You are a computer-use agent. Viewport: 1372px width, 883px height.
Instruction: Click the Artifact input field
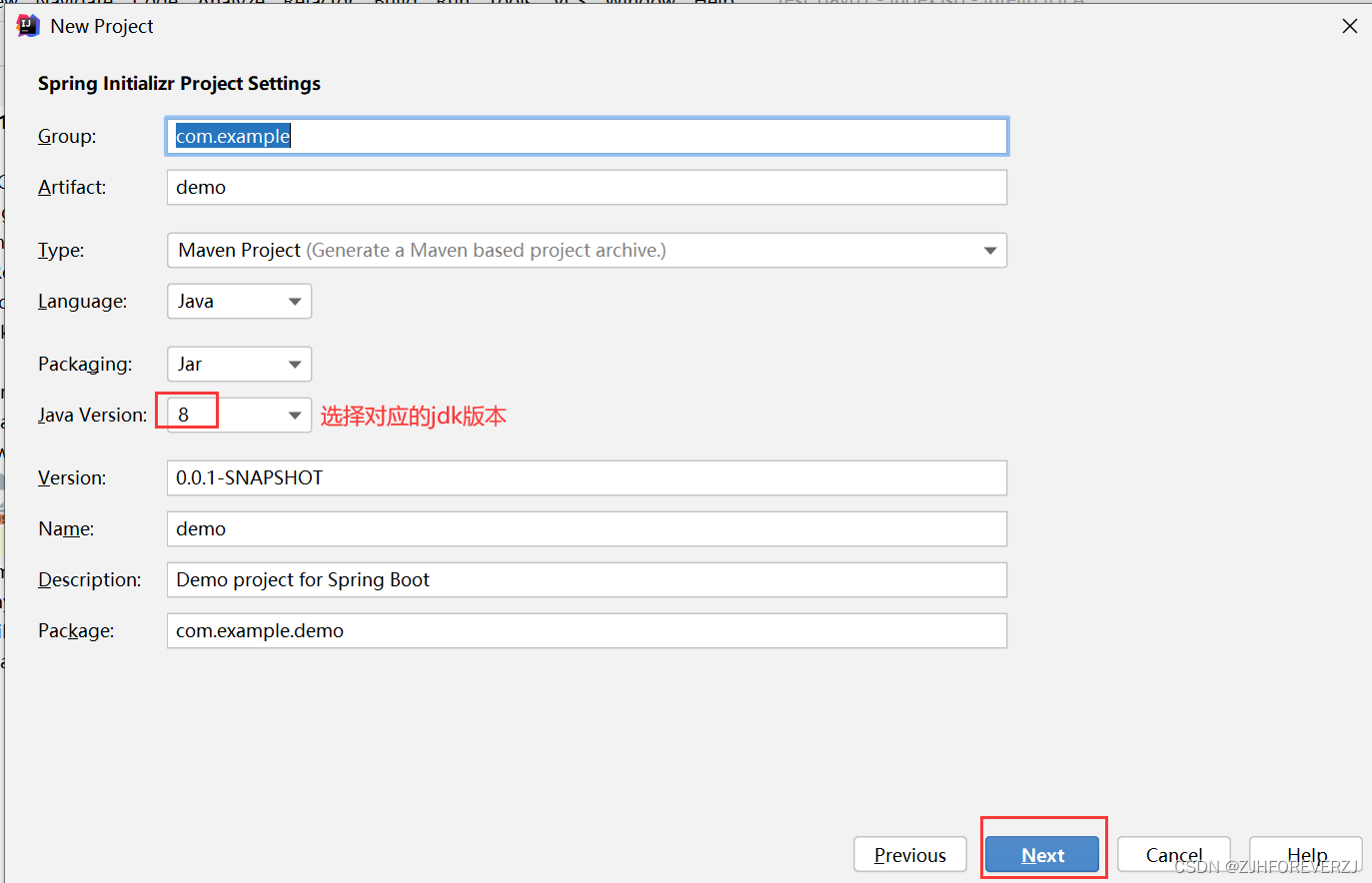[x=587, y=187]
